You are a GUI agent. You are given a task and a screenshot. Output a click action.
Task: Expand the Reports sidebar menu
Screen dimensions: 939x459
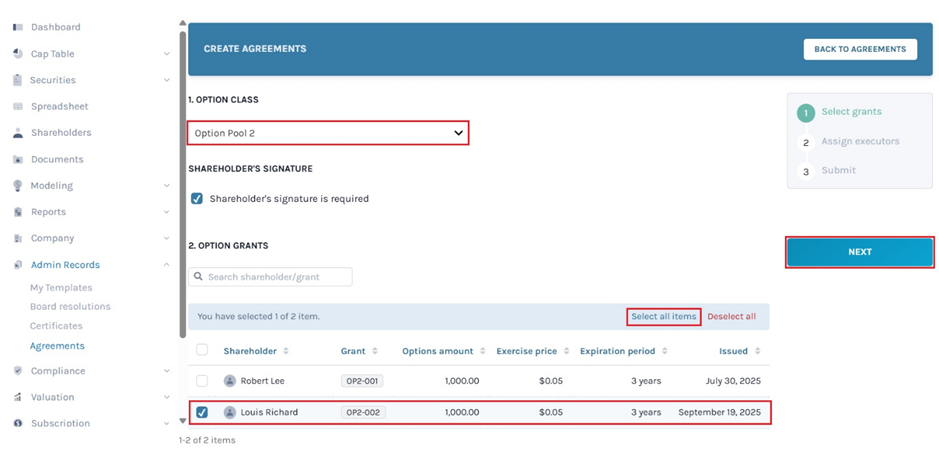(x=166, y=212)
